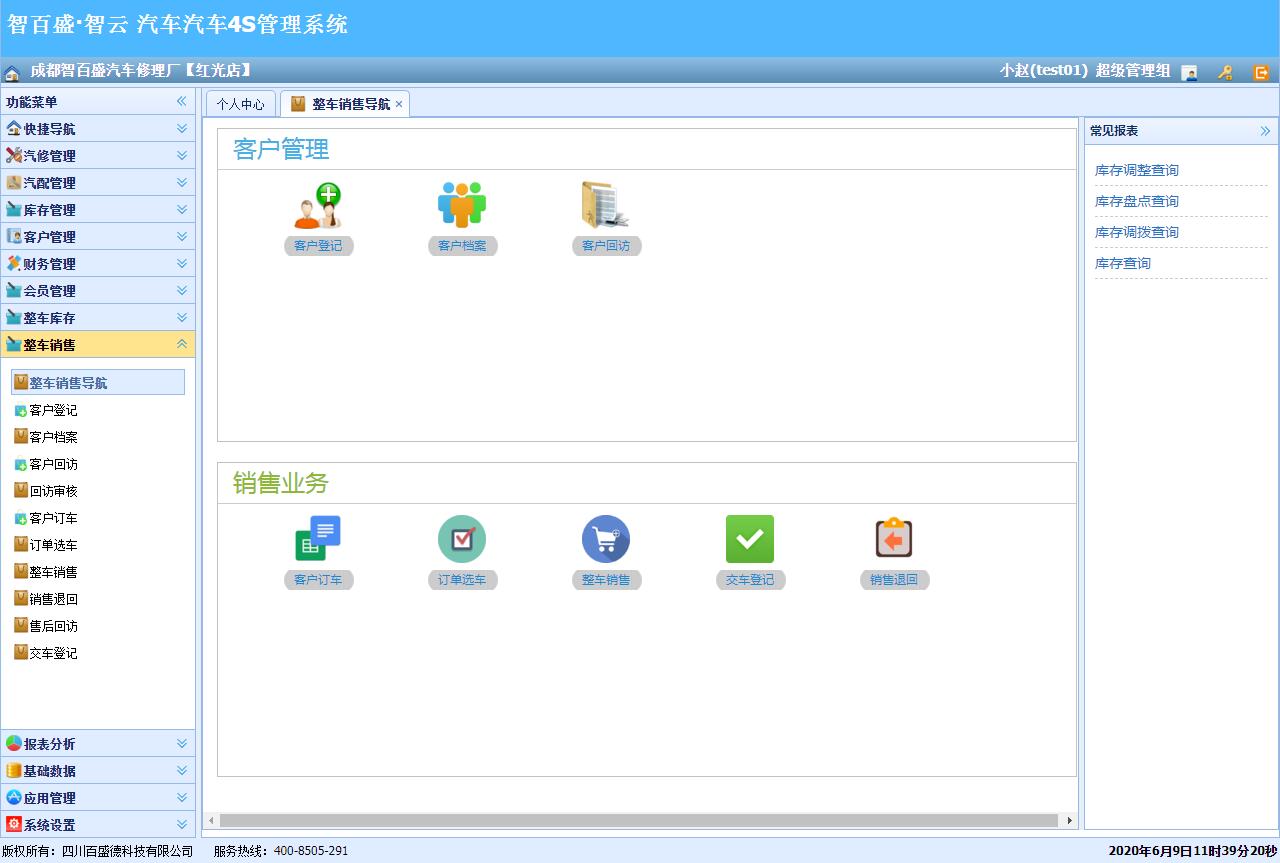The height and width of the screenshot is (863, 1280).
Task: Click the 整车库存 icon in the menu
Action: point(14,317)
